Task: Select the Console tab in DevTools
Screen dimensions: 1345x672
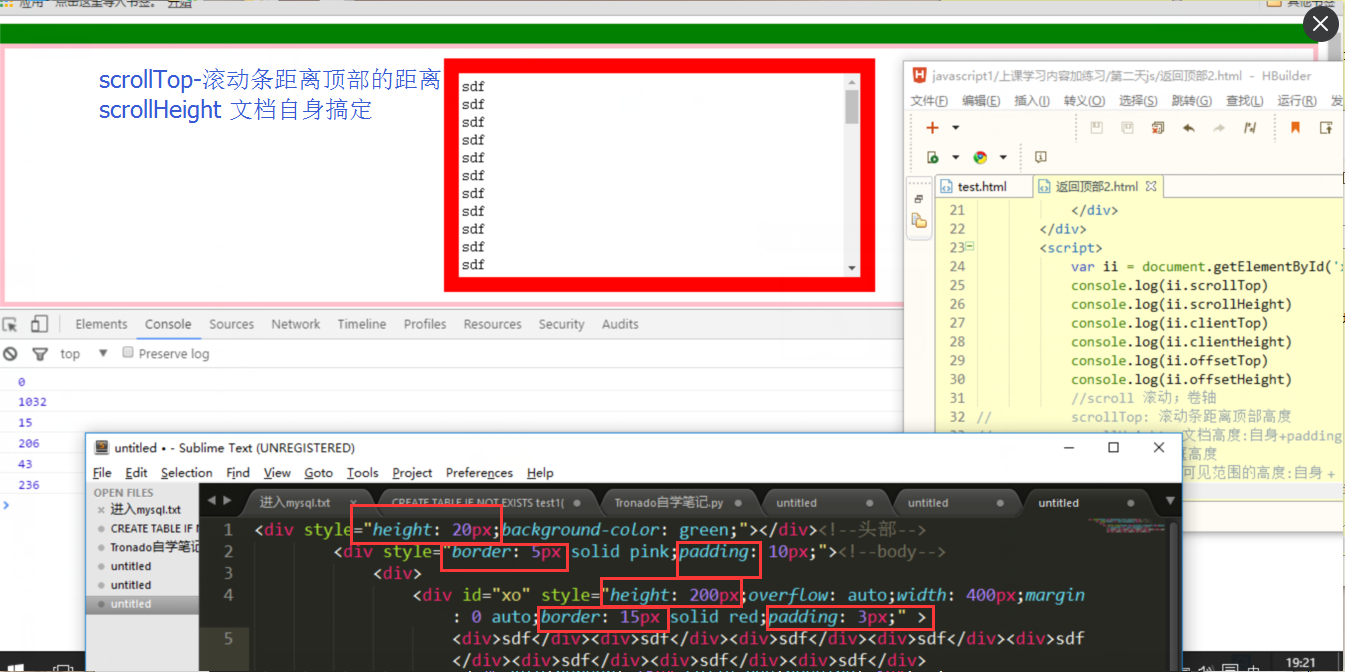Action: 168,324
